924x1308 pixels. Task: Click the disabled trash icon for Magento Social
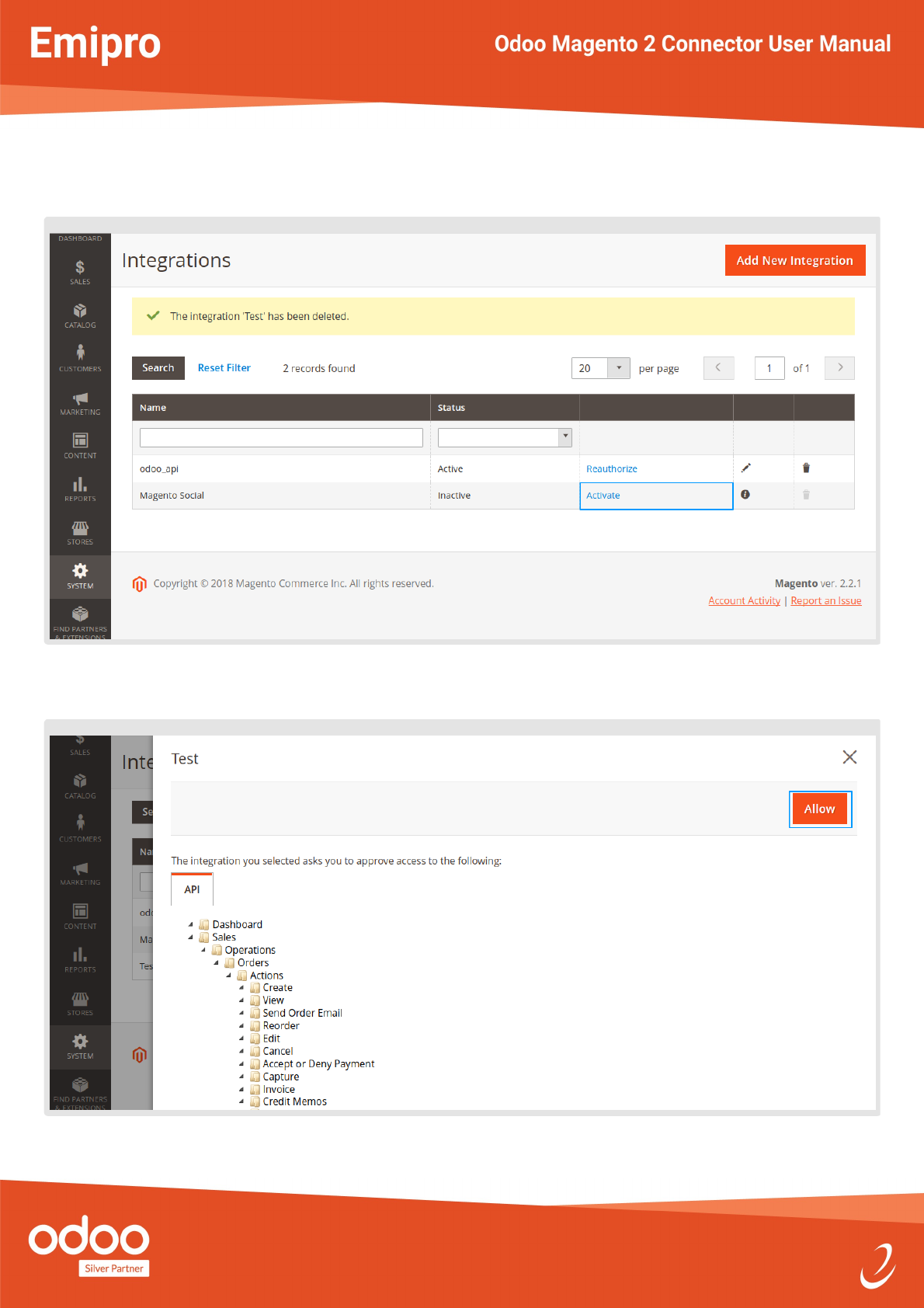click(806, 495)
